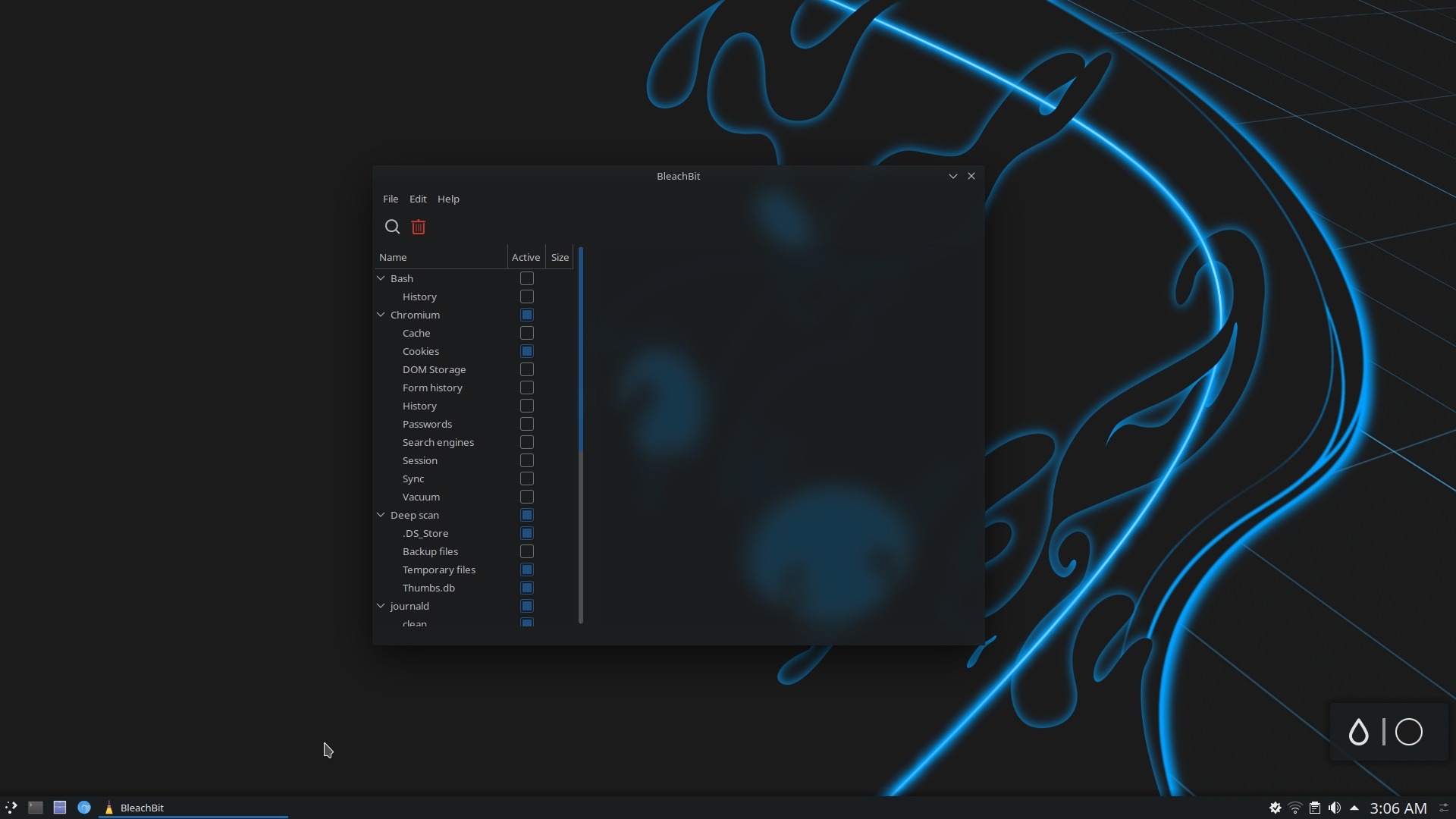Toggle the Bash group checkbox
1456x819 pixels.
point(527,278)
